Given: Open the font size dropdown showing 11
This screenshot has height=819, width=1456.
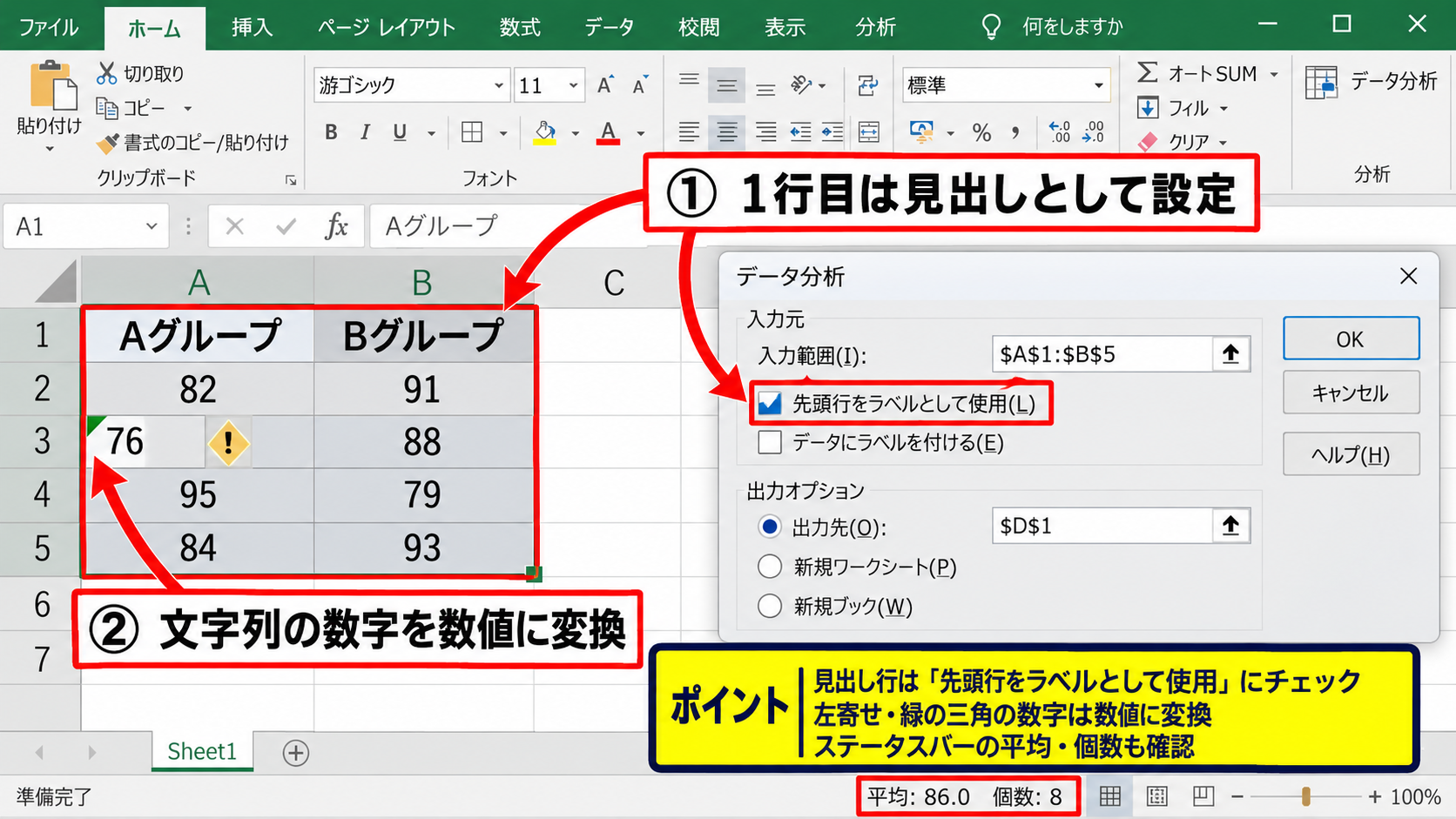Looking at the screenshot, I should (573, 85).
